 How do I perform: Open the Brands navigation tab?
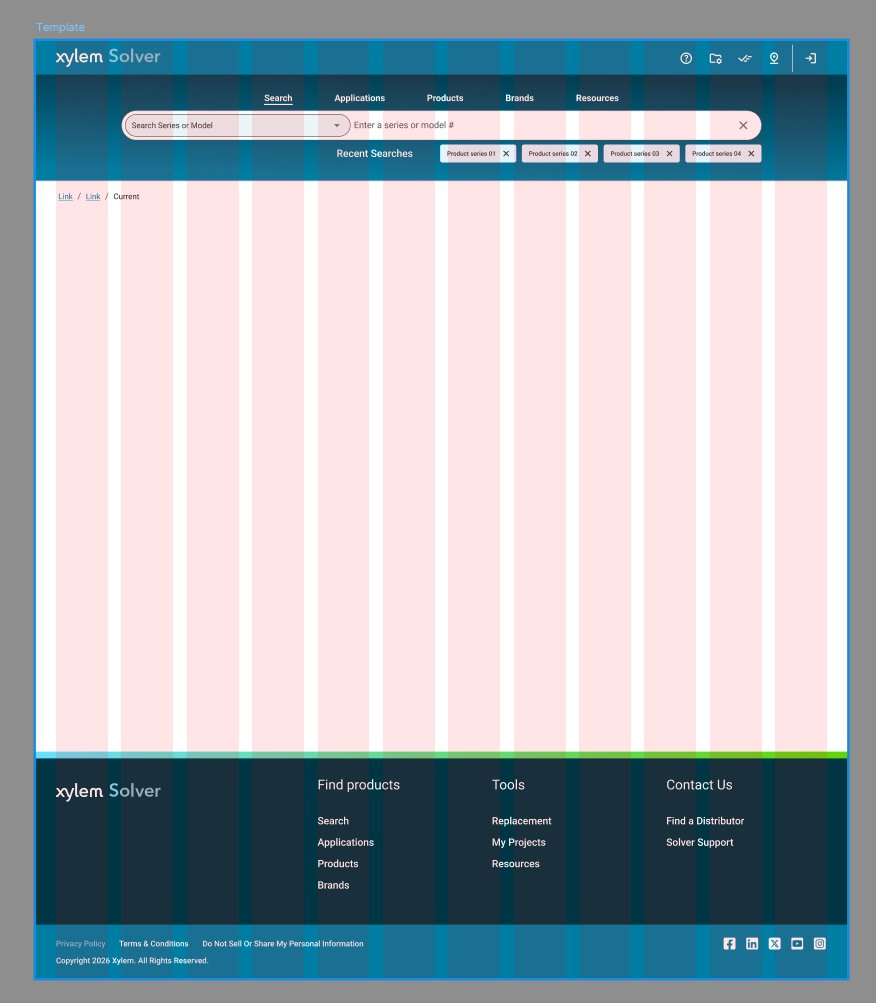519,98
